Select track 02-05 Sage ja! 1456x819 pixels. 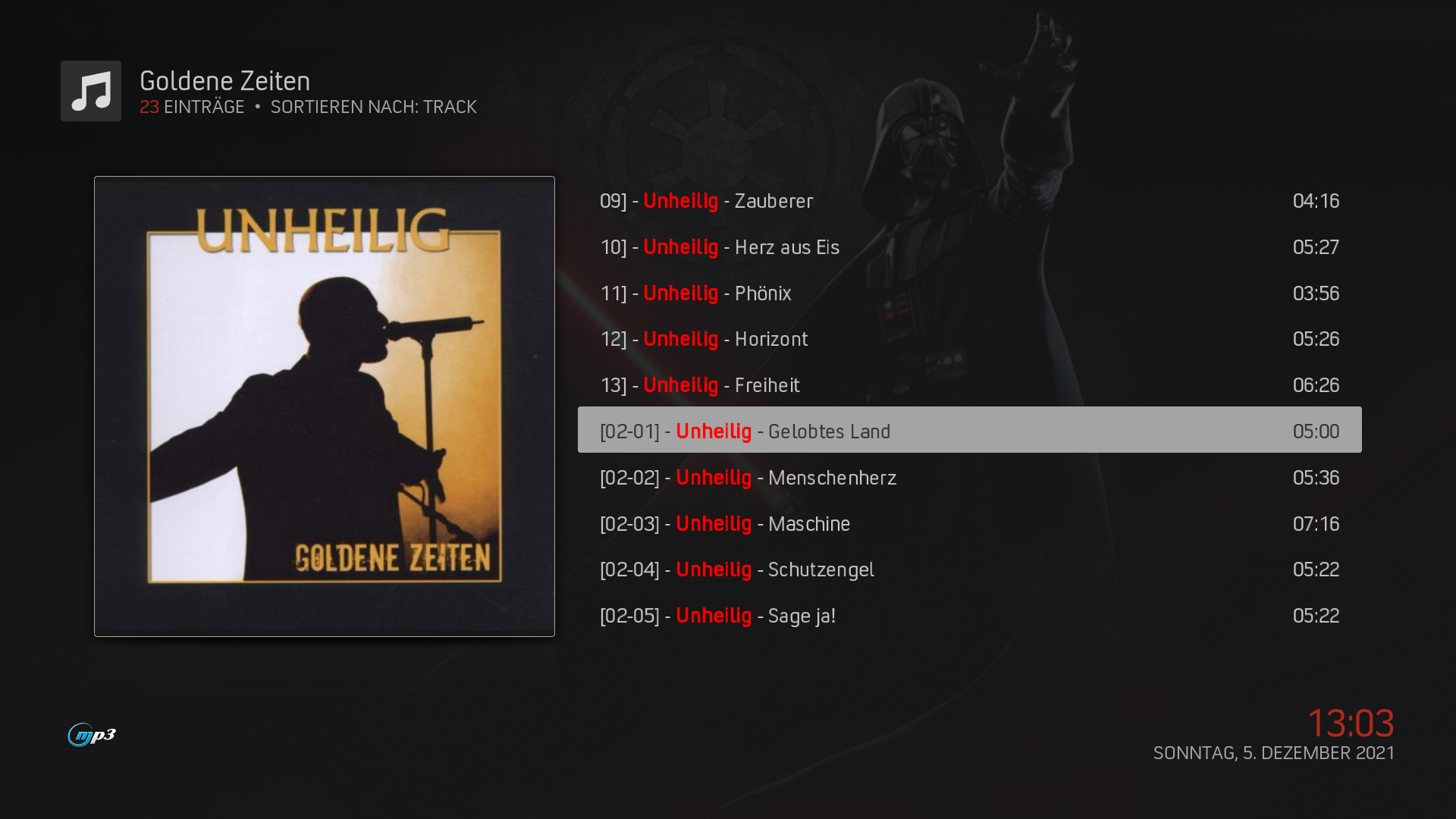tap(969, 616)
